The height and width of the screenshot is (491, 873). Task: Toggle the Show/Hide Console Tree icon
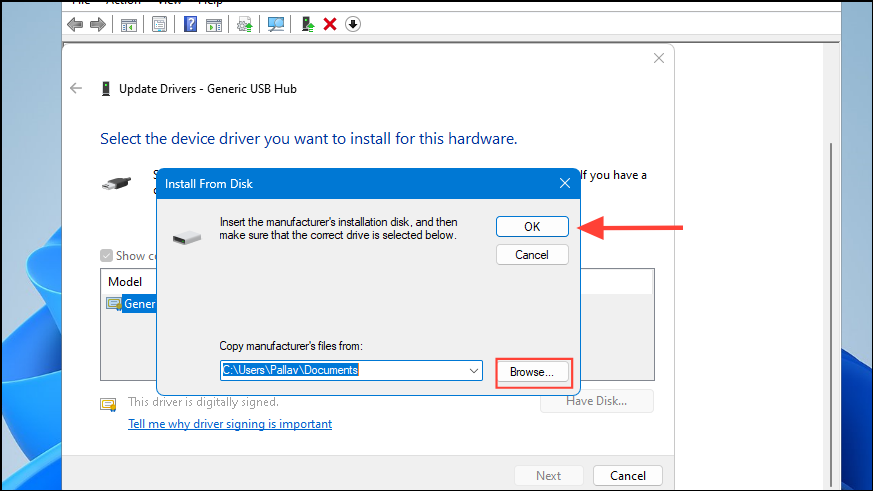[x=129, y=24]
